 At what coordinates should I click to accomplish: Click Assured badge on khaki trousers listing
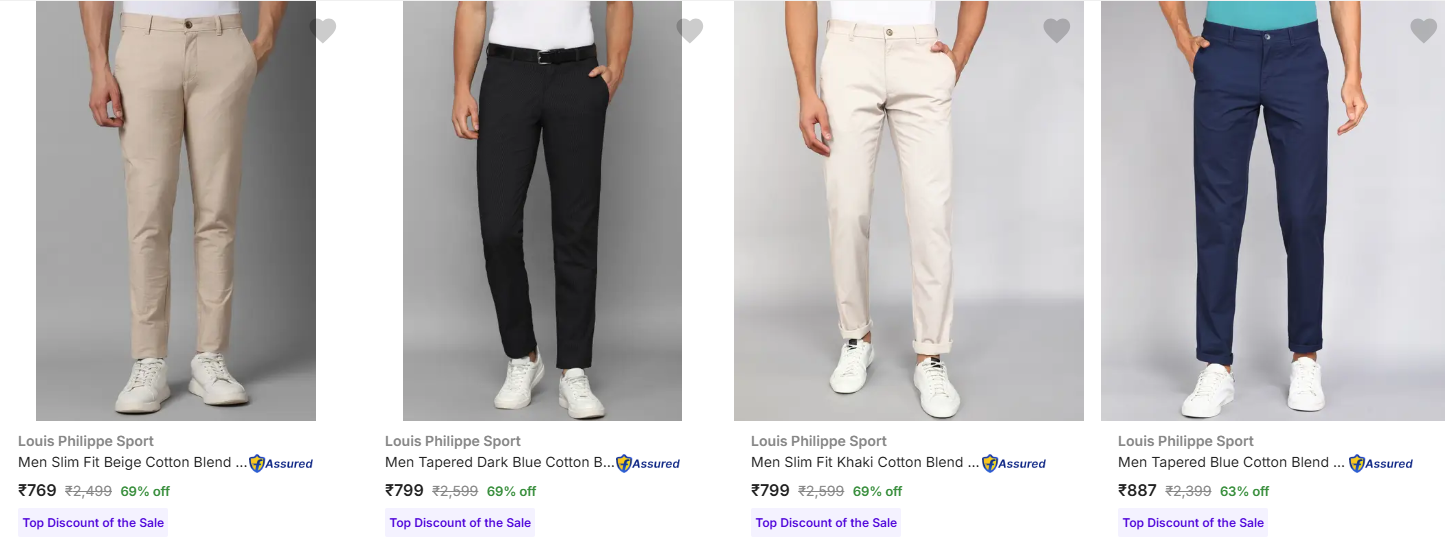[x=1014, y=463]
